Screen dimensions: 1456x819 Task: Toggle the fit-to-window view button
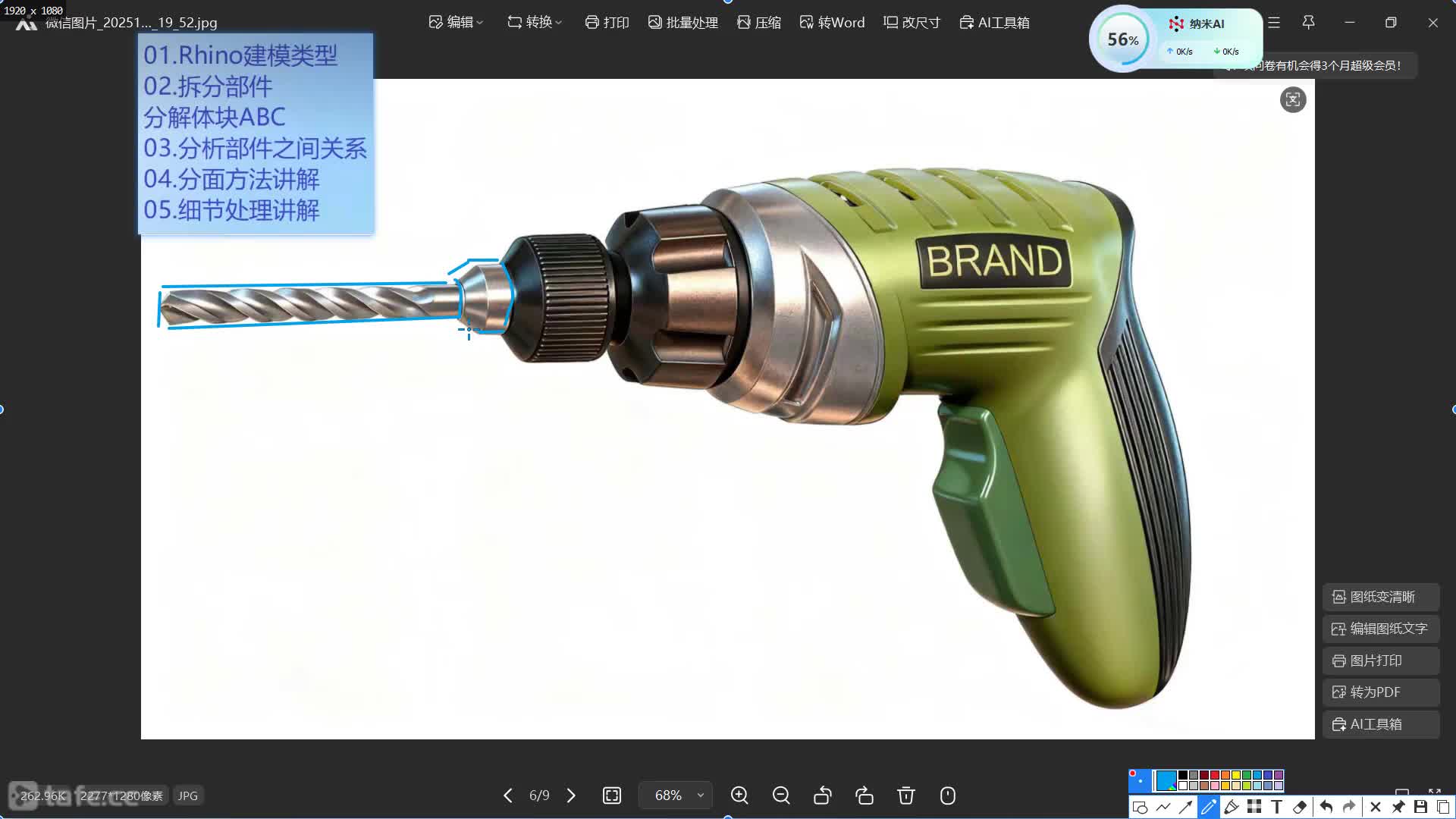[612, 795]
